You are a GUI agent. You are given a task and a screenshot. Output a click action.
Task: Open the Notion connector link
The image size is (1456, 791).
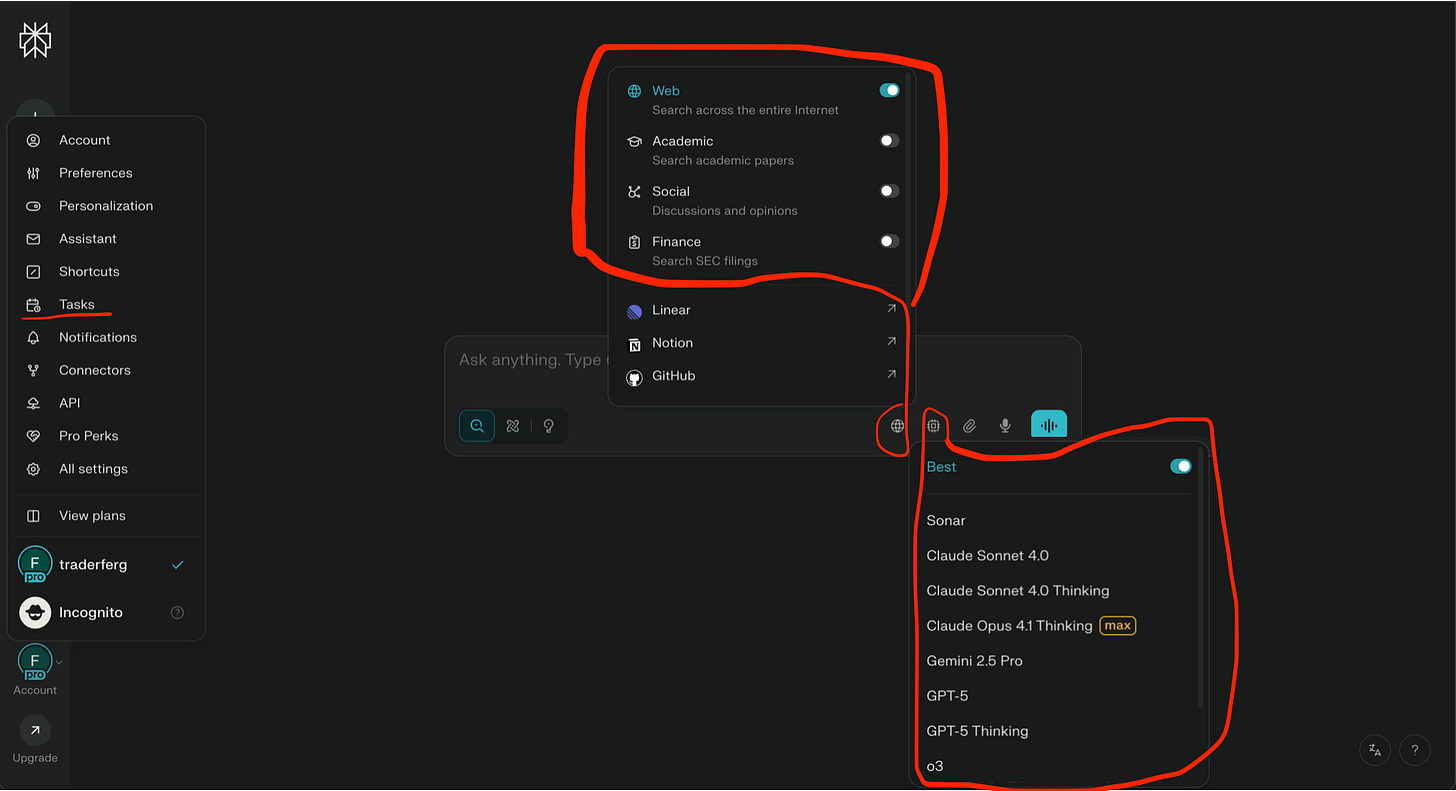[x=761, y=343]
